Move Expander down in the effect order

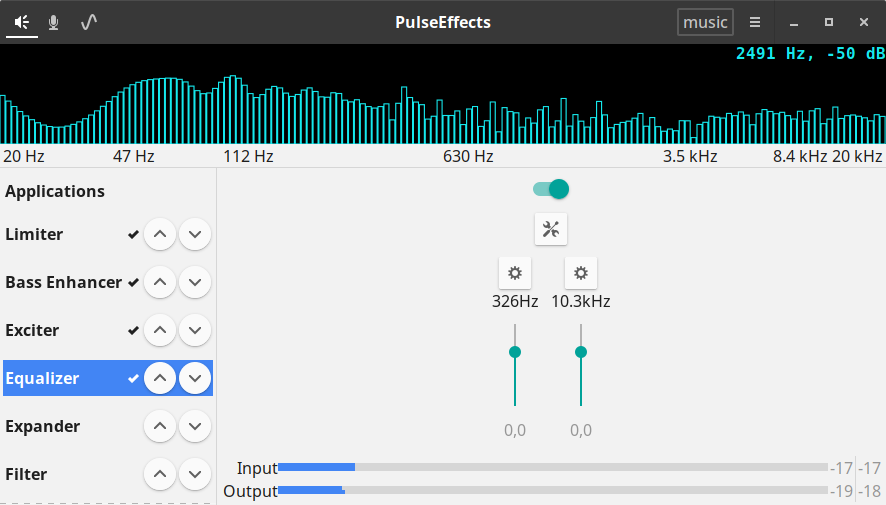coord(195,426)
